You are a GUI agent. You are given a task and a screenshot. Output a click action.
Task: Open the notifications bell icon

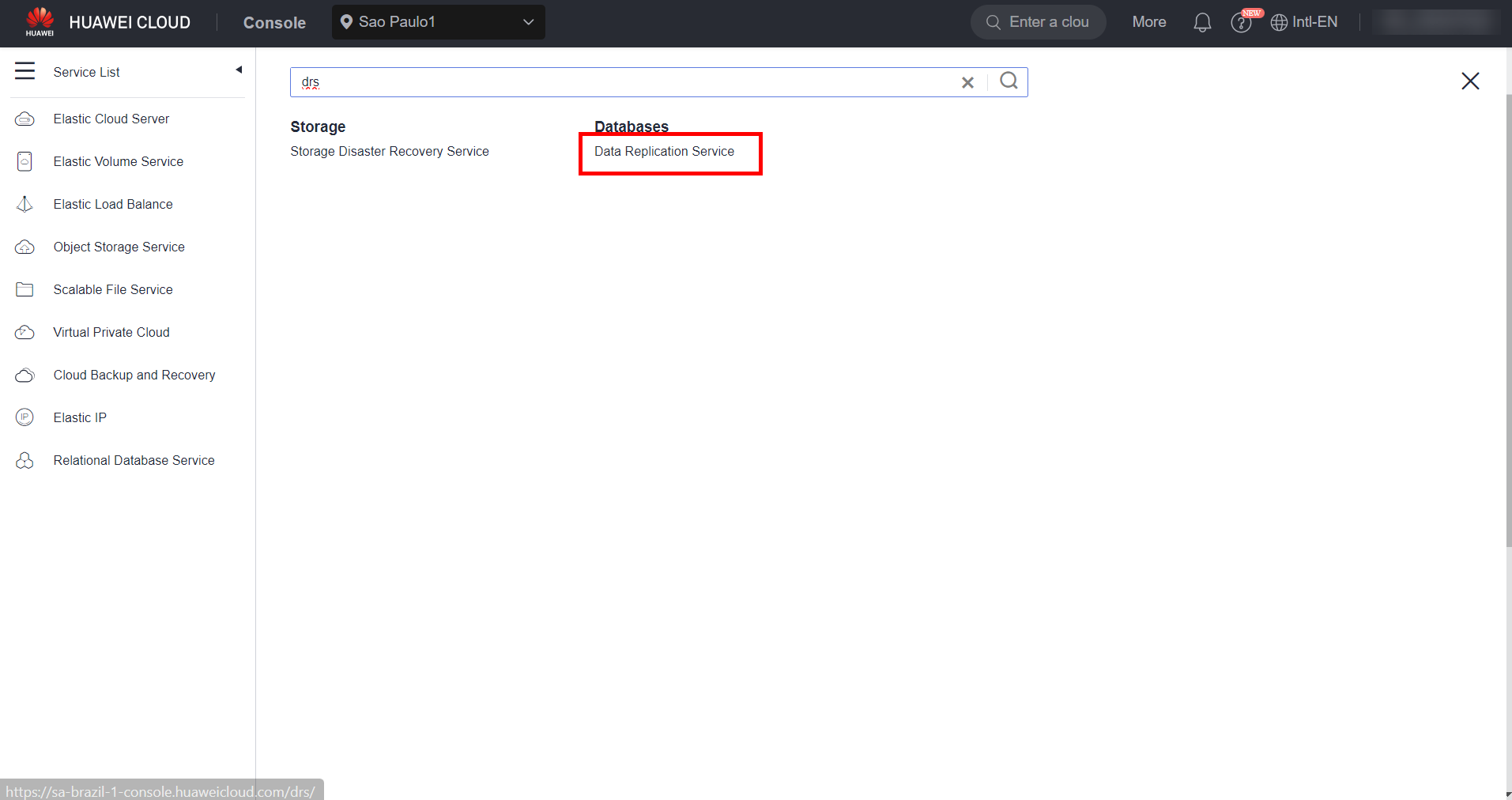1201,22
